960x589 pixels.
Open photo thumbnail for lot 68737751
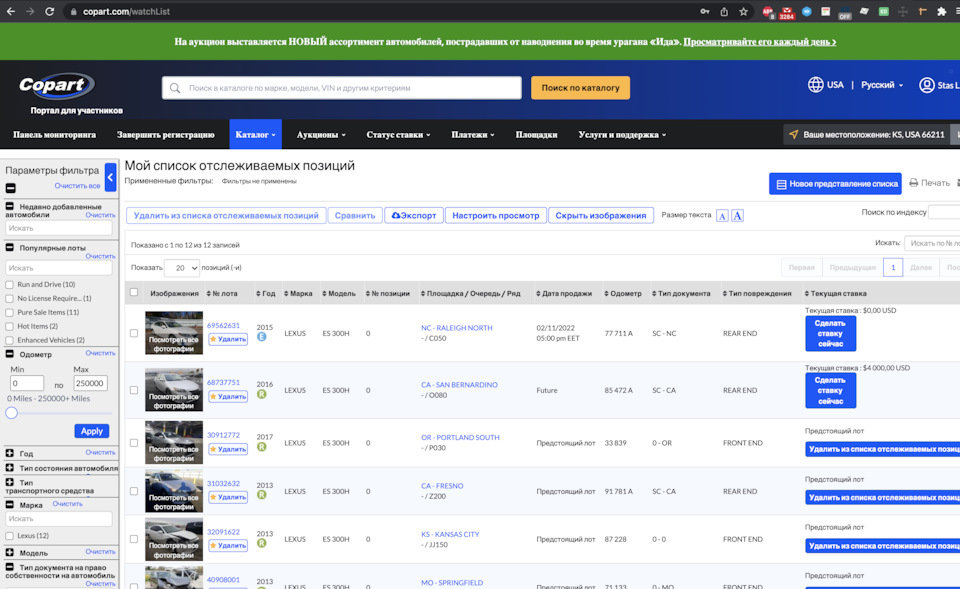174,389
